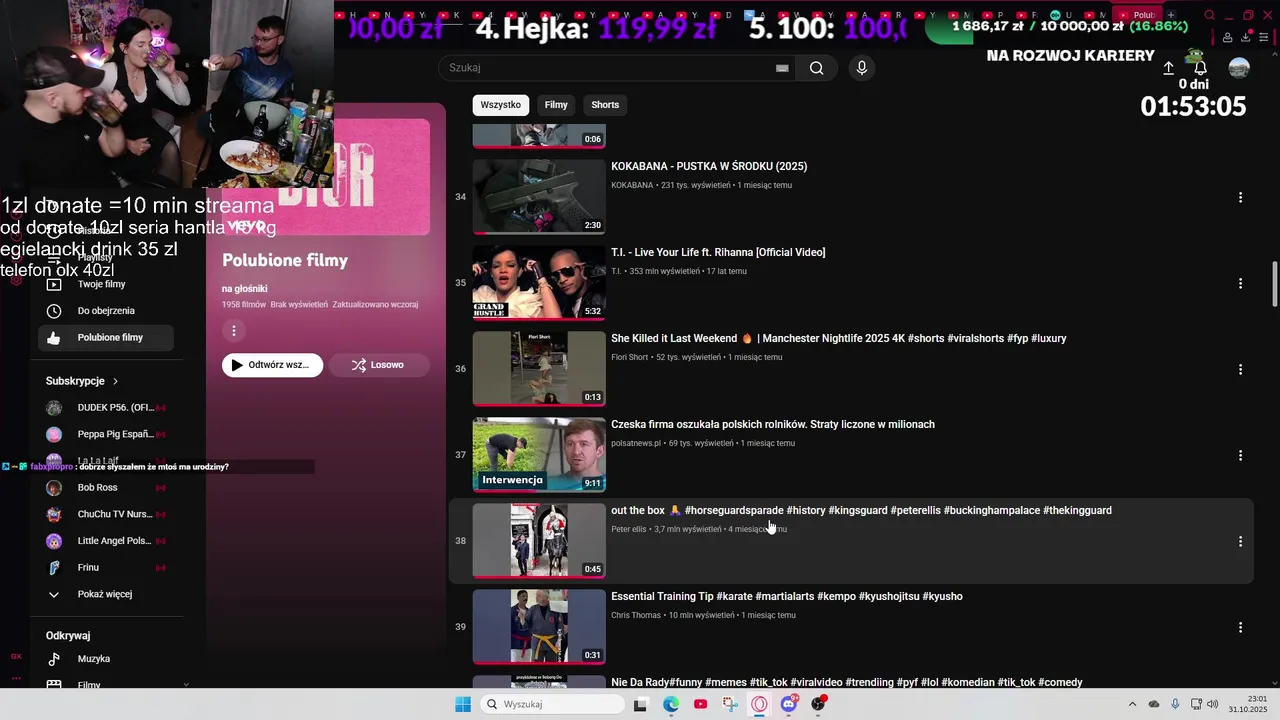Click the Windows taskbar Wyszukaj box
The image size is (1280, 720).
[x=553, y=704]
